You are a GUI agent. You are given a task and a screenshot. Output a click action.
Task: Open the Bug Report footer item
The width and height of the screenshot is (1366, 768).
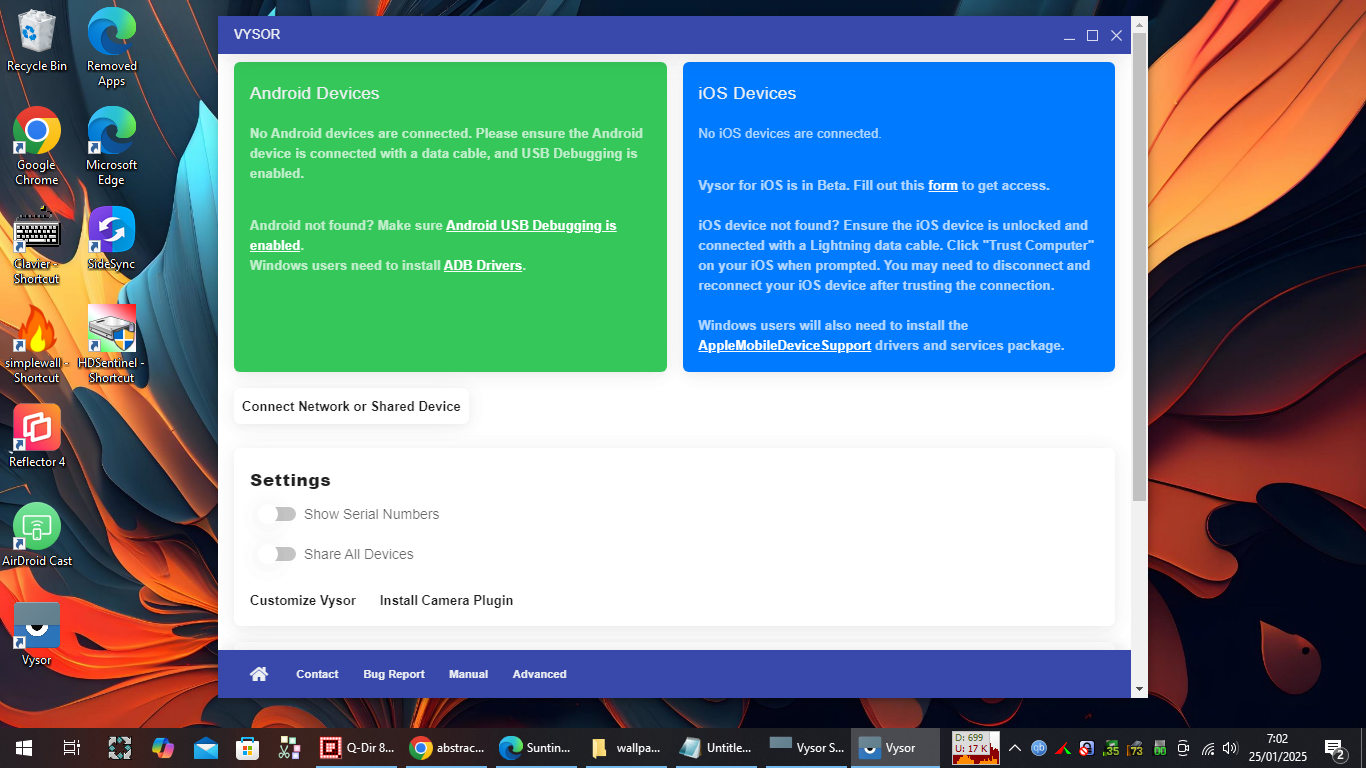(394, 674)
